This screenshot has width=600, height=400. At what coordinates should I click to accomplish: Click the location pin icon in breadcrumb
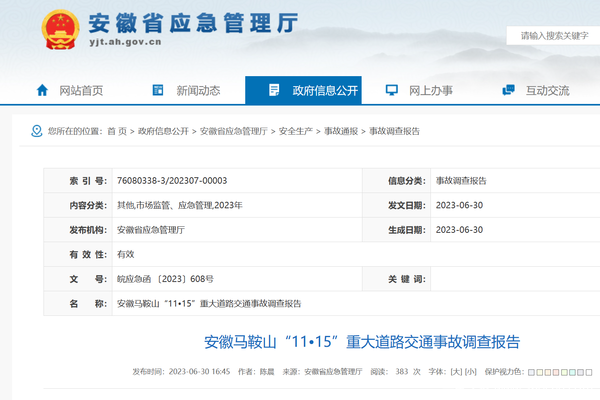37,131
